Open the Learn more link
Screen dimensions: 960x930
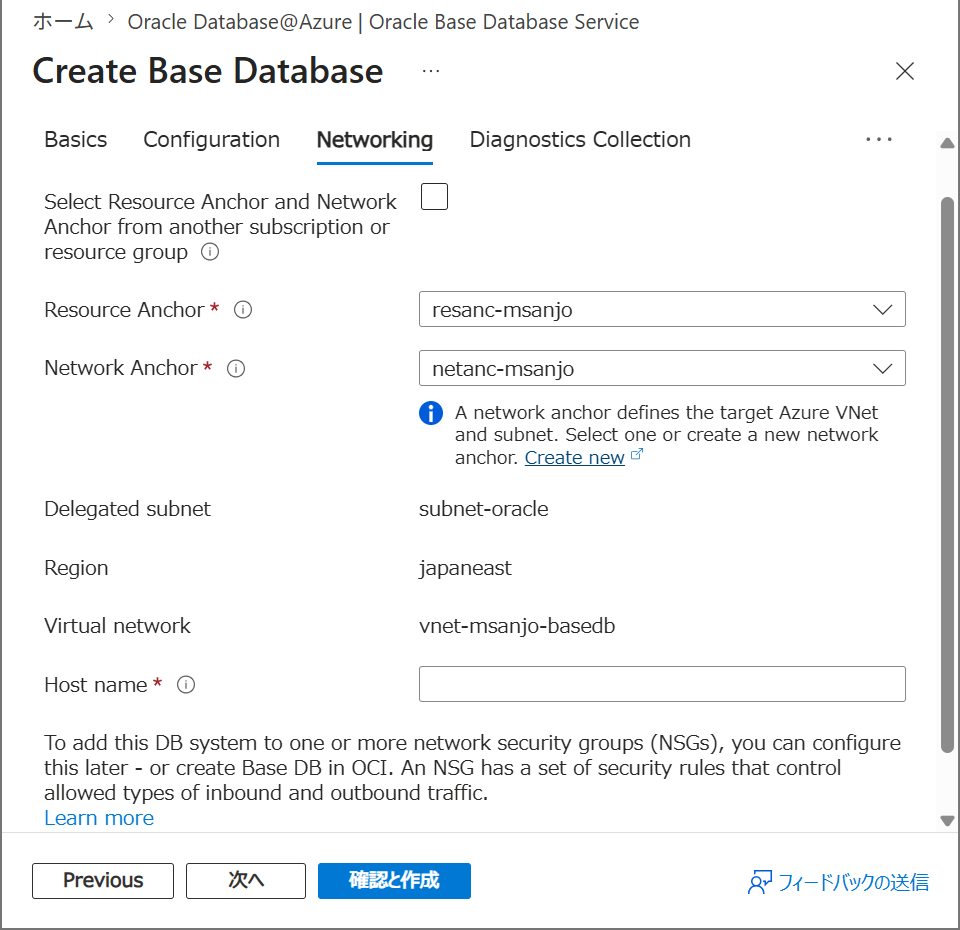tap(99, 818)
